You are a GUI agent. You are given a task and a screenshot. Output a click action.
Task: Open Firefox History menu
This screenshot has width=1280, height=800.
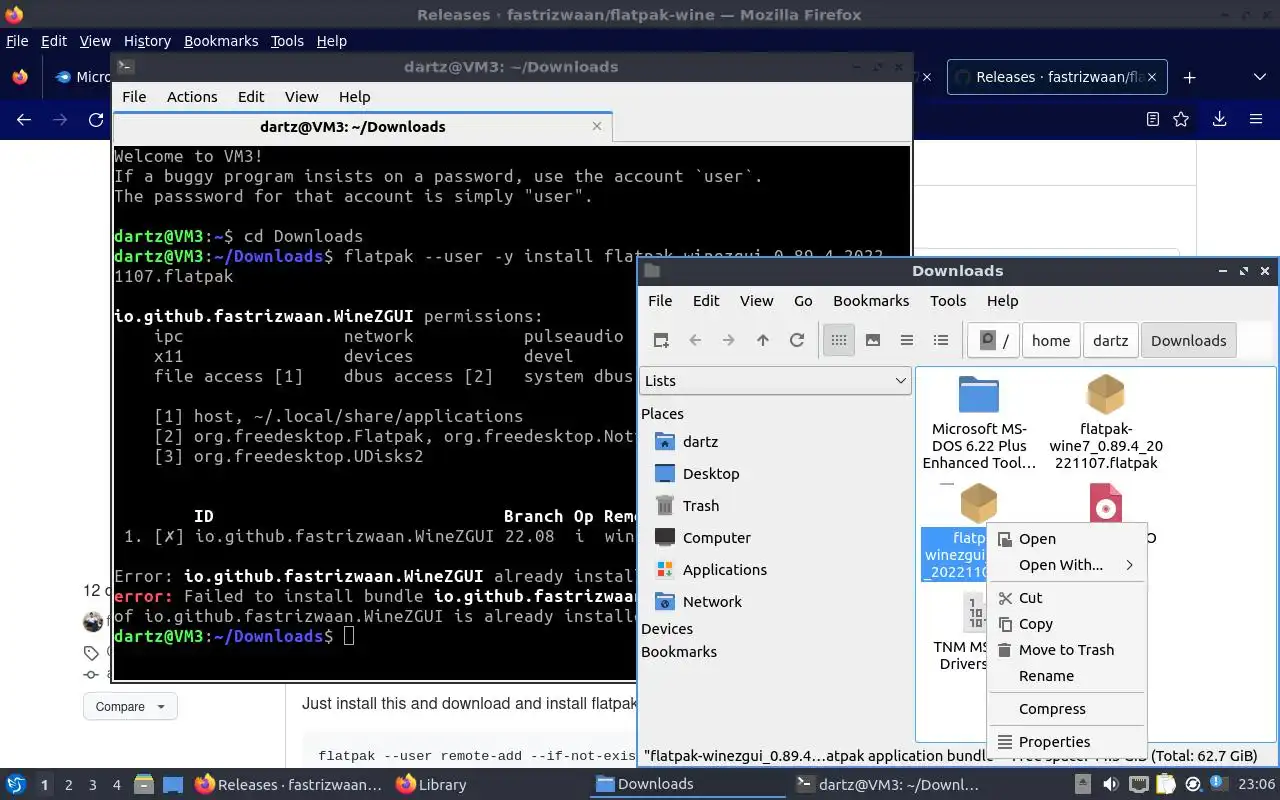(x=147, y=41)
